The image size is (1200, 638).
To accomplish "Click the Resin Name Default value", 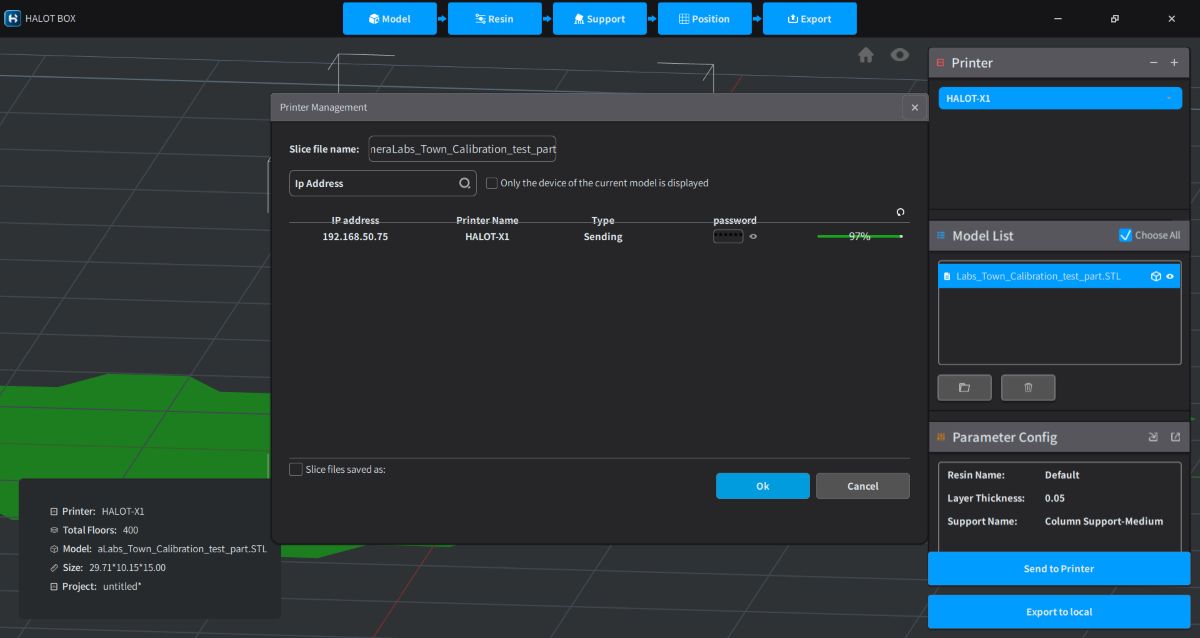I will [1062, 475].
